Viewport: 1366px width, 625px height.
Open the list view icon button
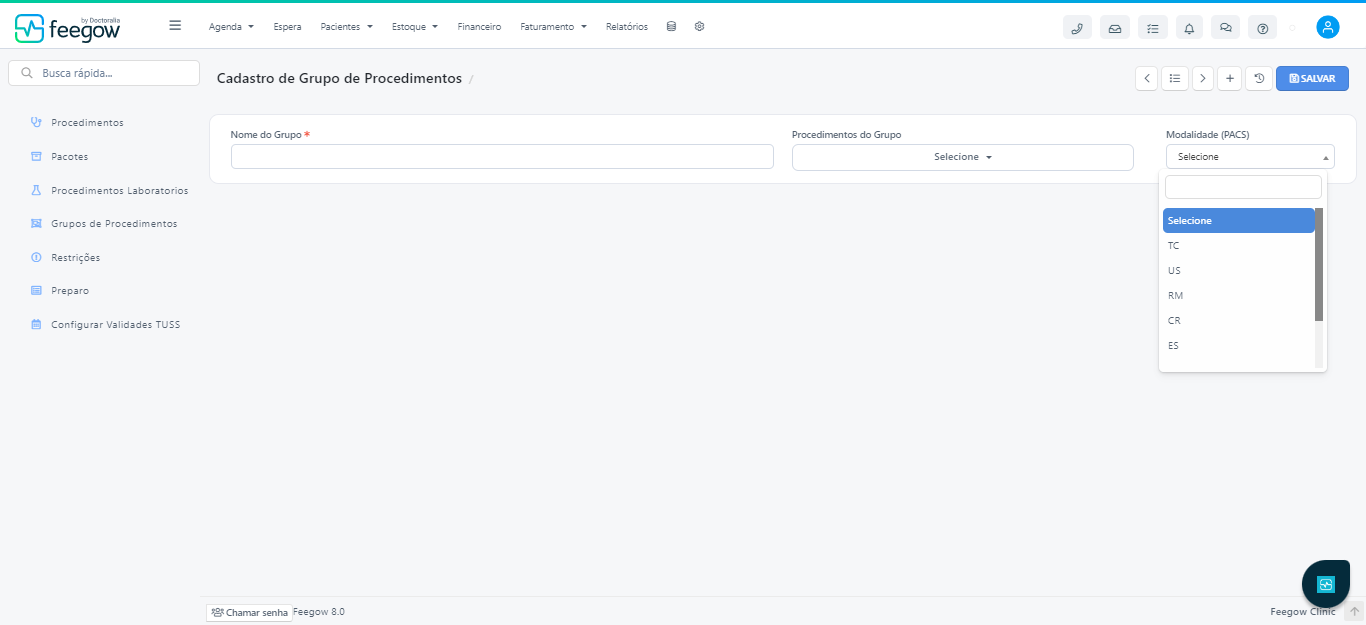[x=1175, y=78]
